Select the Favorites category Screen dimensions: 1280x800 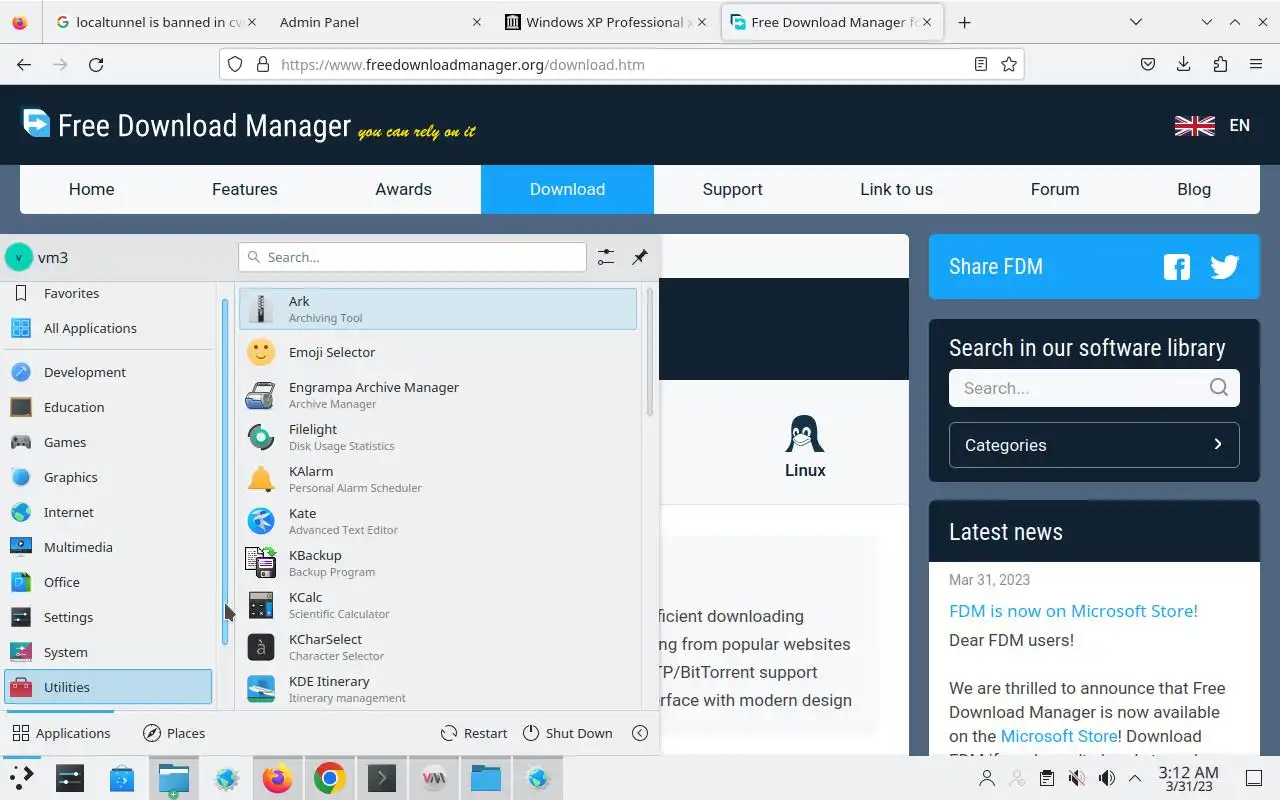point(108,293)
